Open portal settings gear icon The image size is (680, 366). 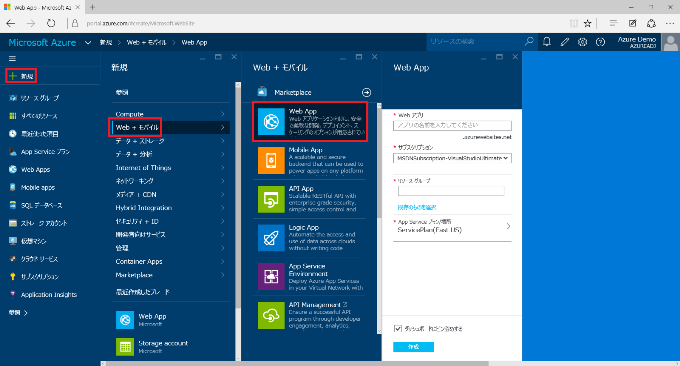[582, 42]
